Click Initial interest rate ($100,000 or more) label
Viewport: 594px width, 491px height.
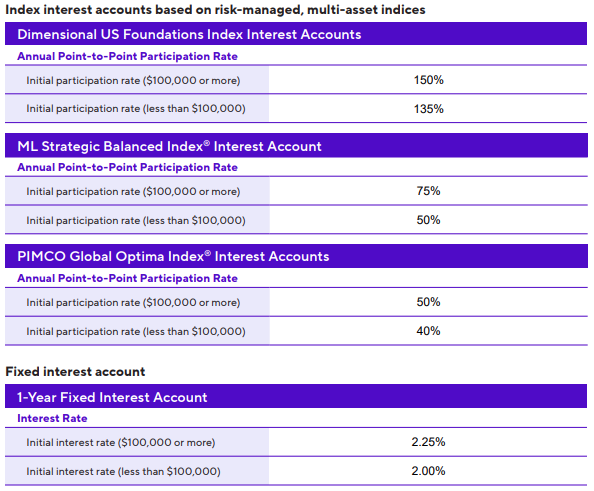[x=120, y=443]
